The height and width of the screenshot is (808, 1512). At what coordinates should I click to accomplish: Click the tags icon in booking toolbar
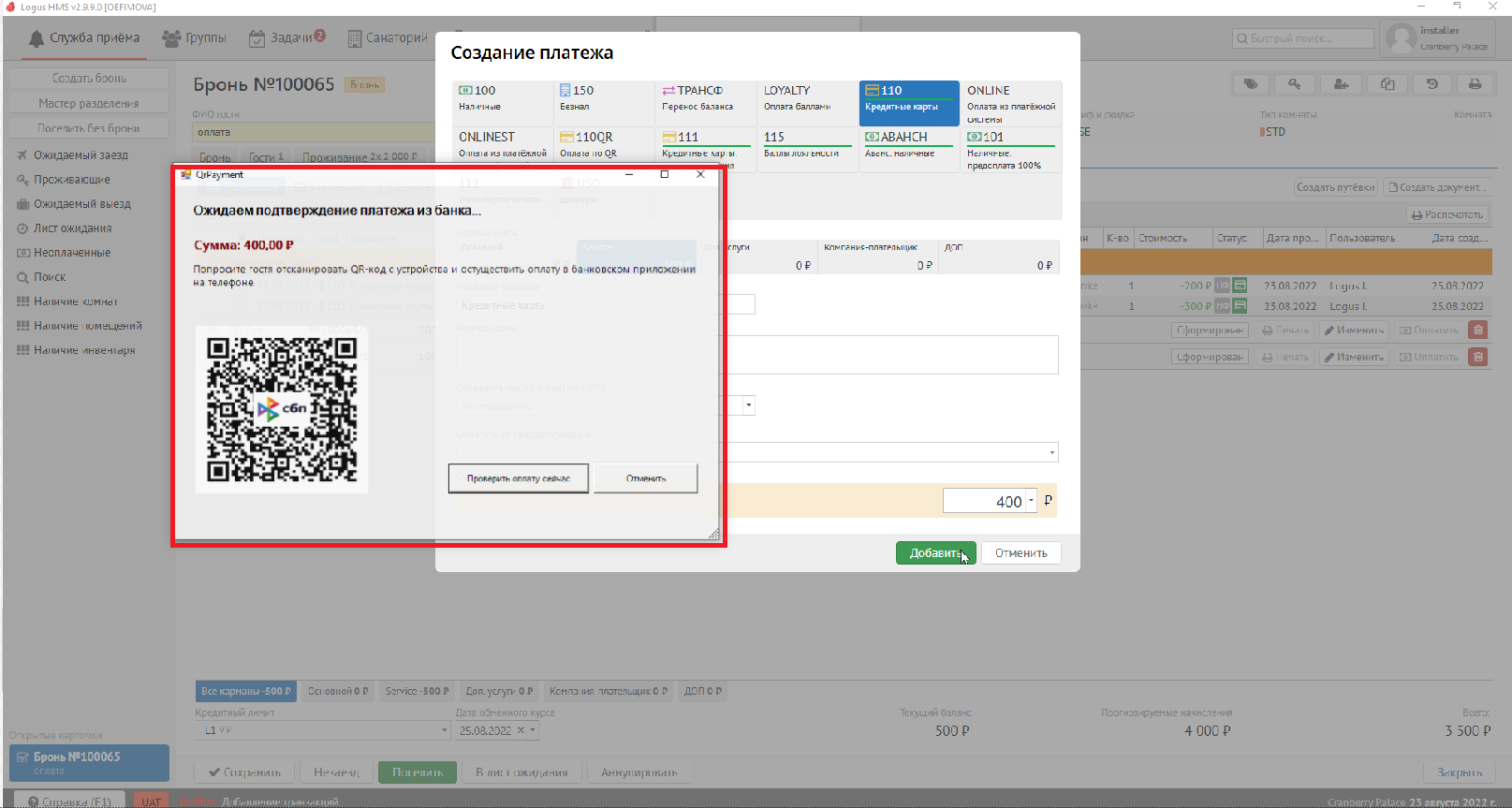pyautogui.click(x=1250, y=84)
